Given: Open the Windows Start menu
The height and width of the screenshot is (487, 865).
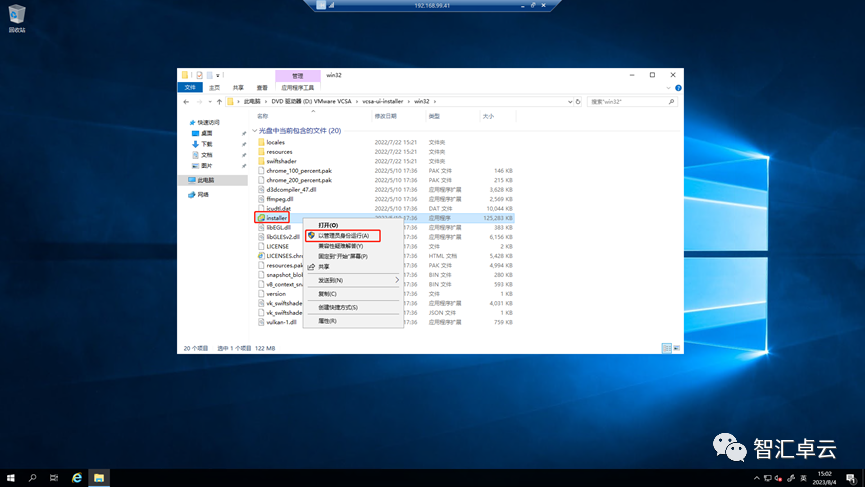Looking at the screenshot, I should (x=10, y=478).
